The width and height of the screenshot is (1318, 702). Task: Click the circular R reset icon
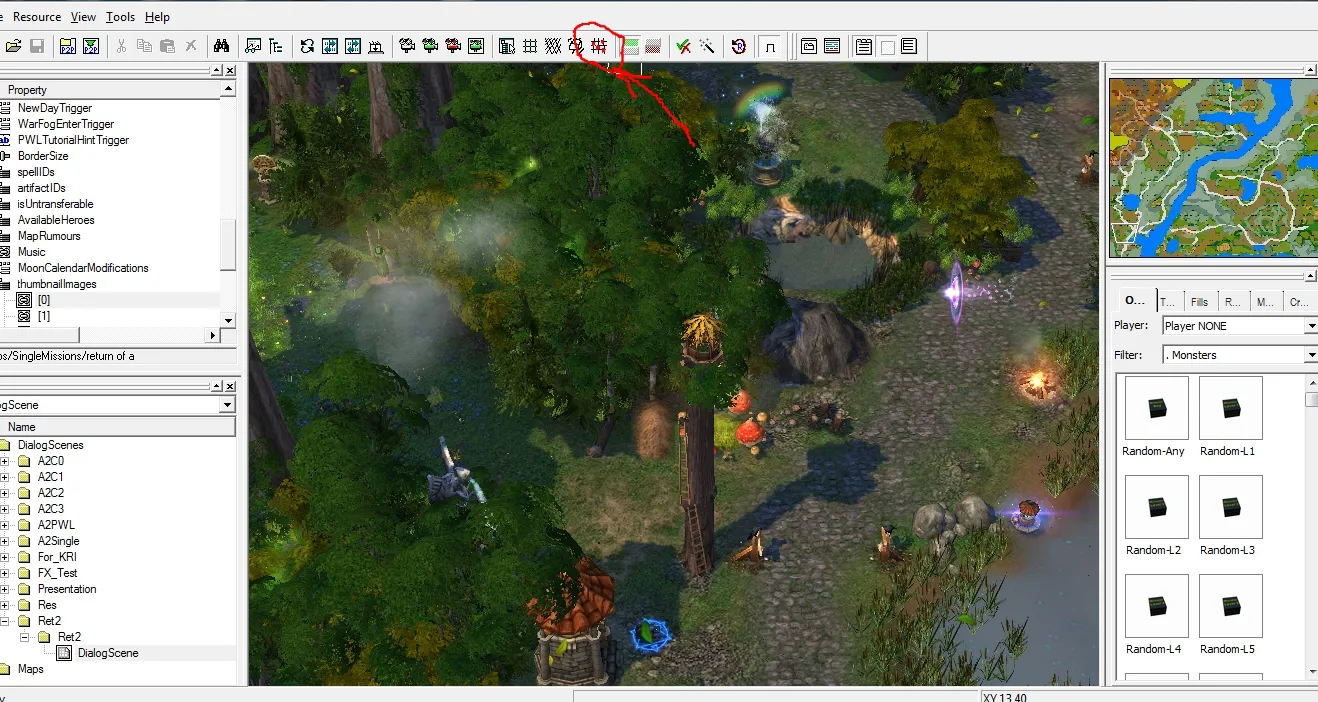[738, 46]
